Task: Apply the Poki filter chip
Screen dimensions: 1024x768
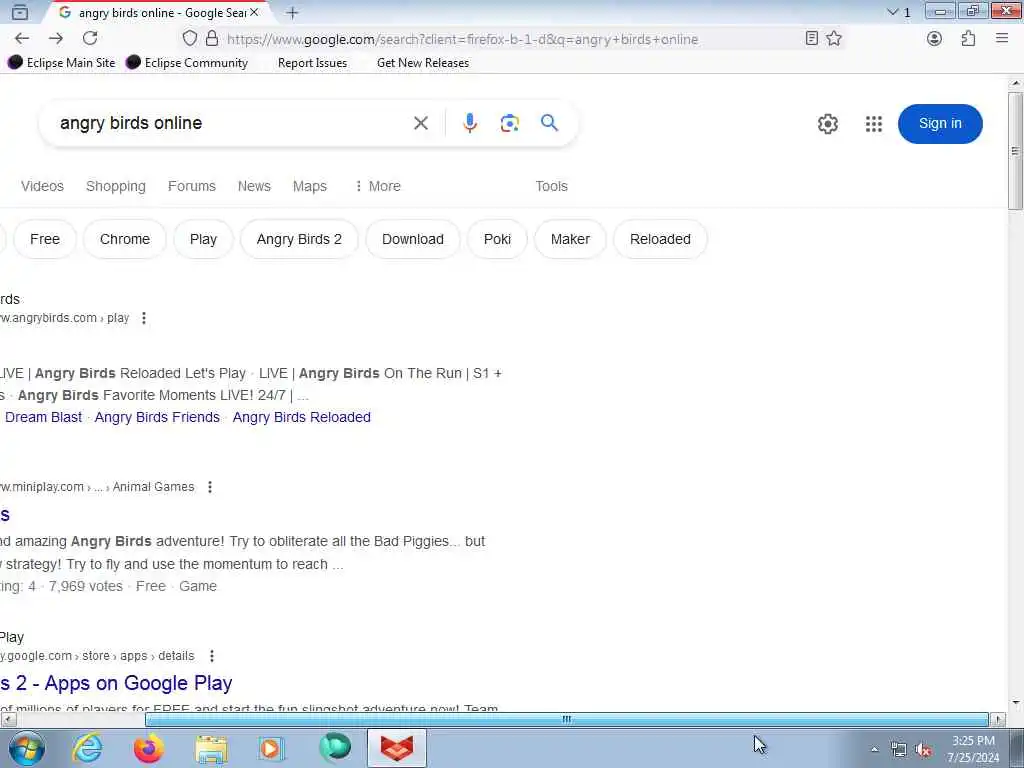Action: point(497,239)
